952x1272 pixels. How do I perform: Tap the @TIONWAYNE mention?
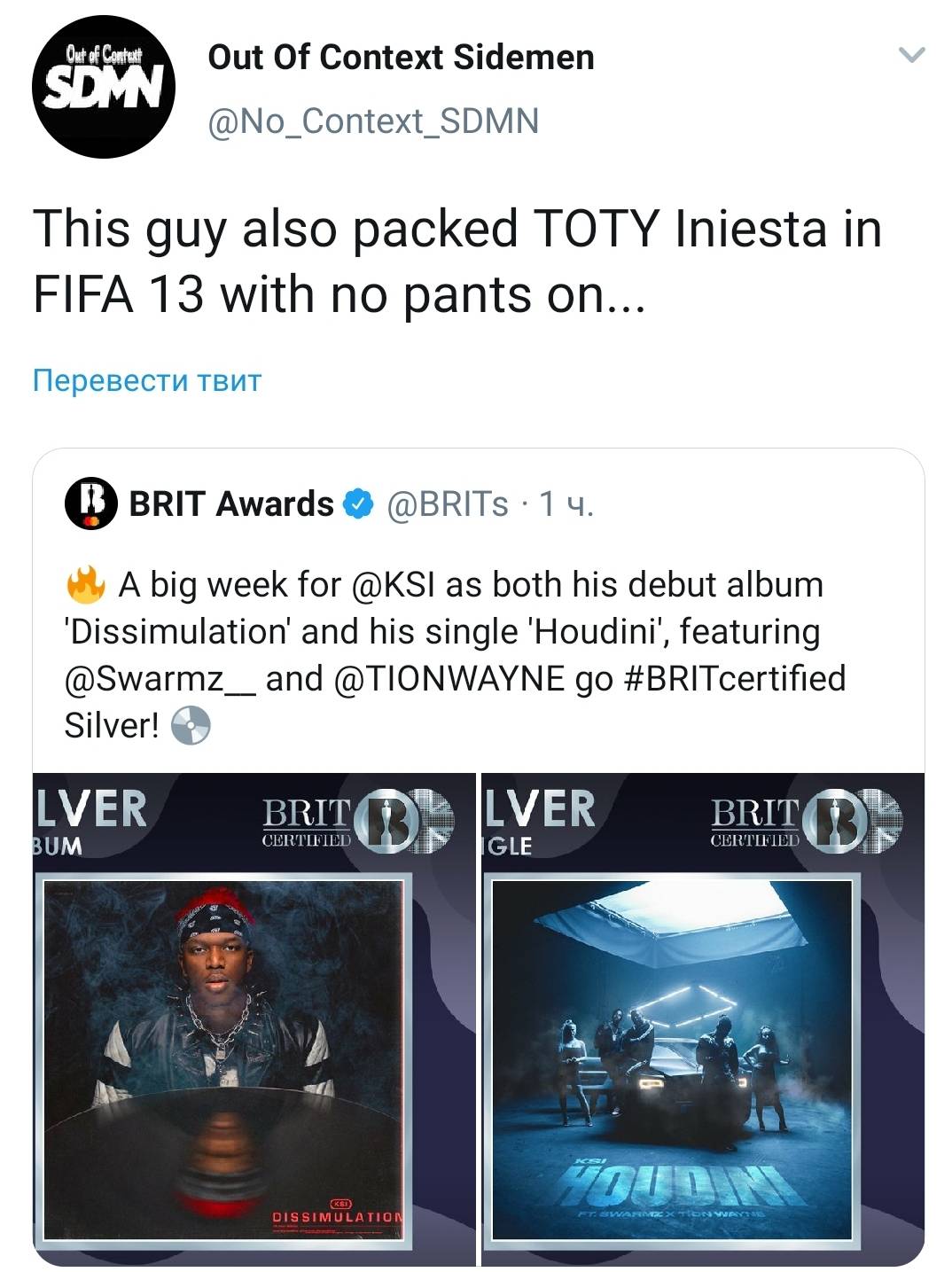(x=450, y=679)
